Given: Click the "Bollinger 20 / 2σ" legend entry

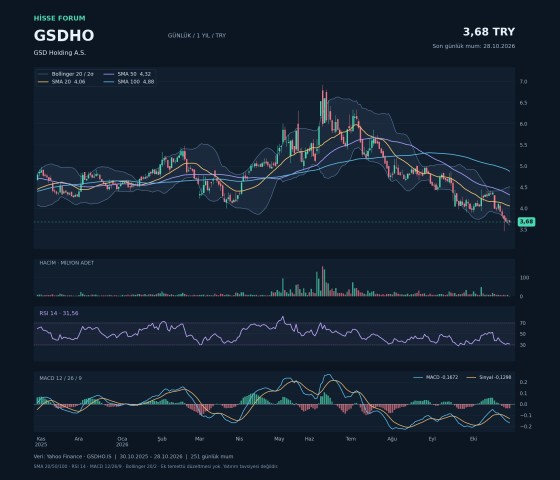Looking at the screenshot, I should point(66,74).
